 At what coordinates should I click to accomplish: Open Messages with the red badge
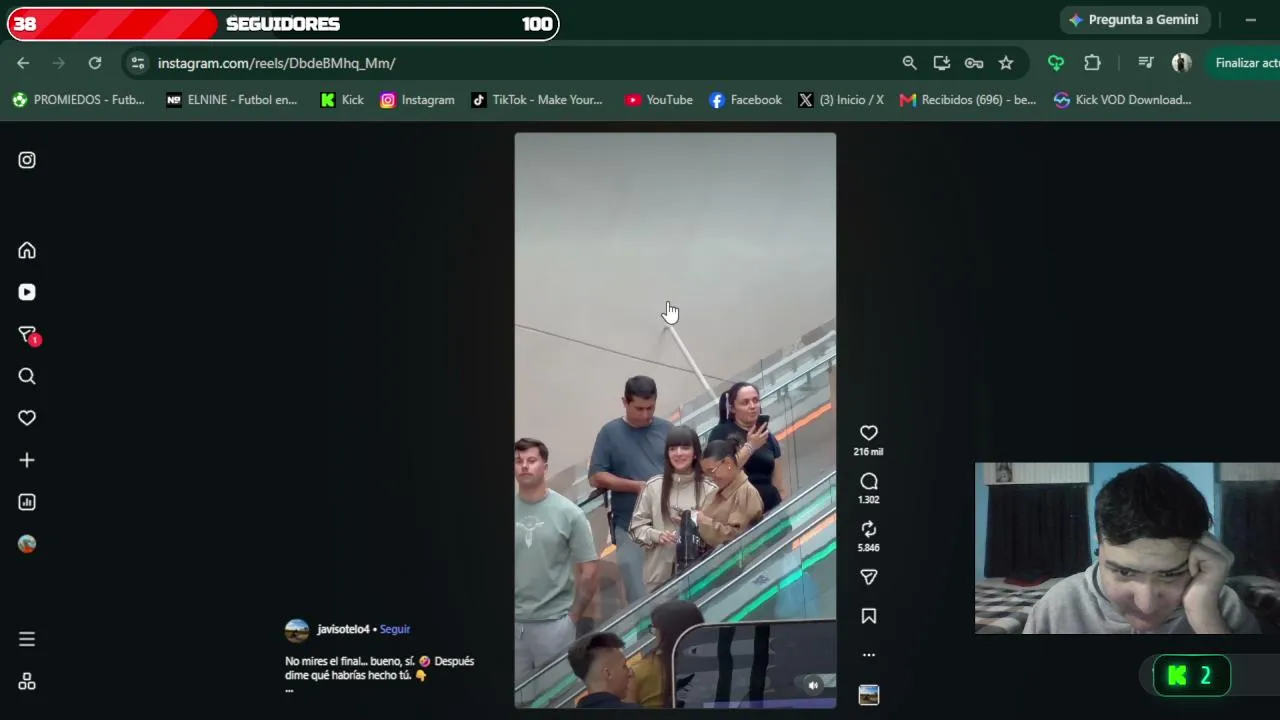[28, 335]
